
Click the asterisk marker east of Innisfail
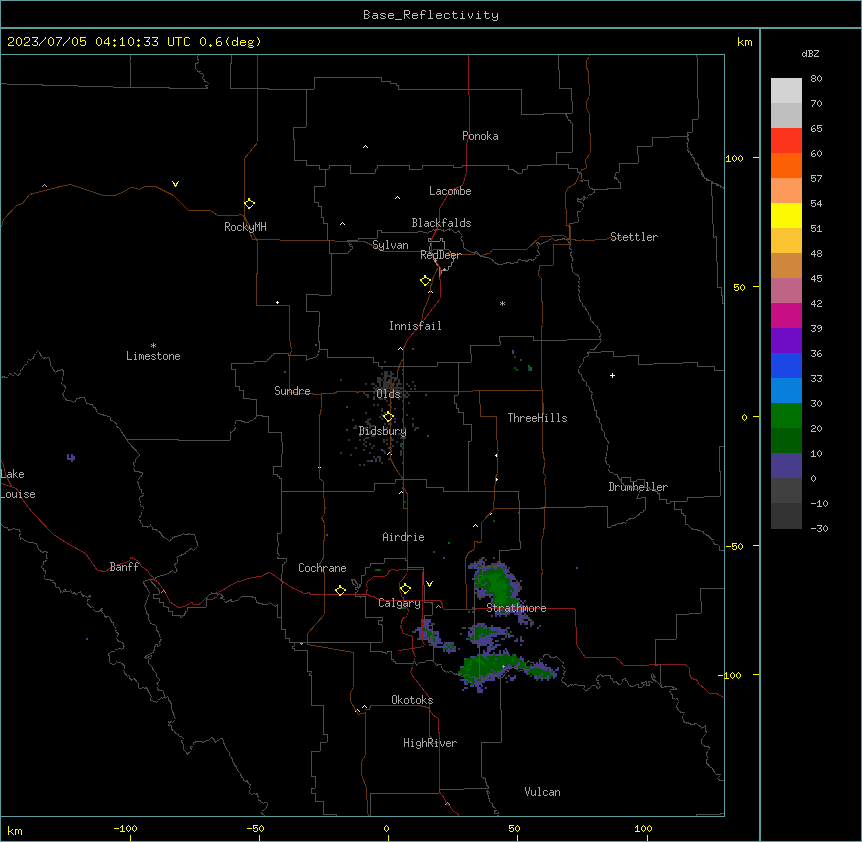point(502,303)
